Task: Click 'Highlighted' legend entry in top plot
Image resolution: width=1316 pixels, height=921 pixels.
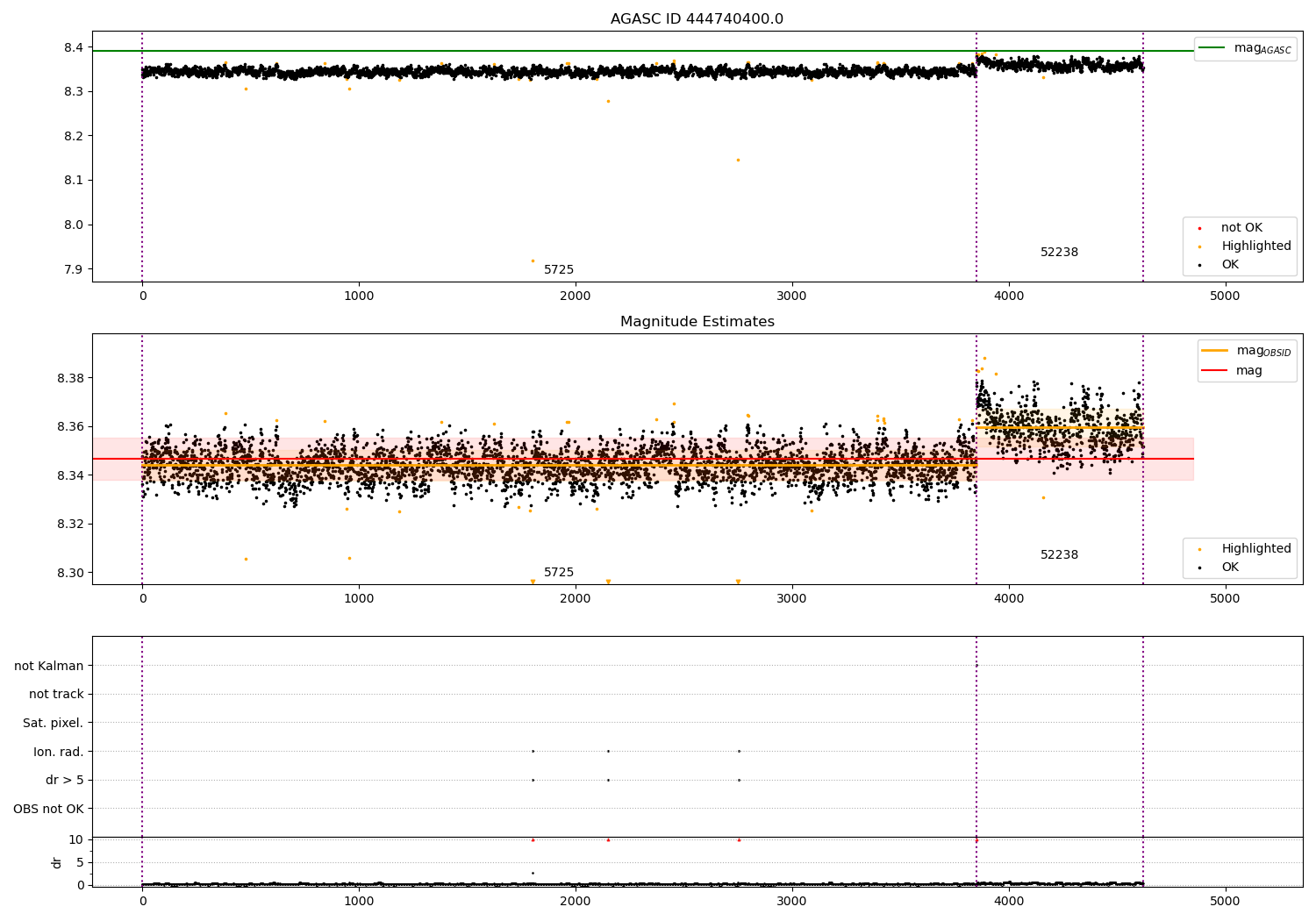Action: tap(1255, 246)
